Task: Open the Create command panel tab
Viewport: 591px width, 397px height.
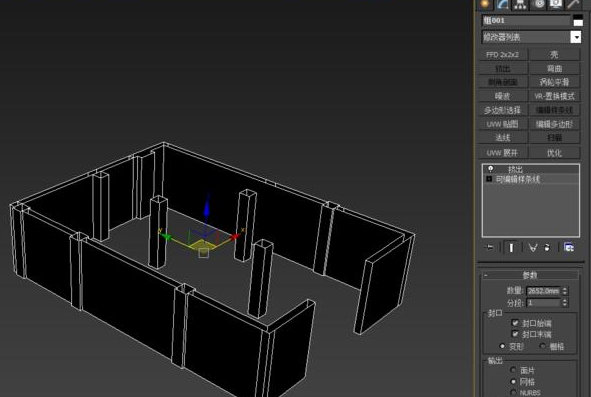Action: pyautogui.click(x=485, y=4)
